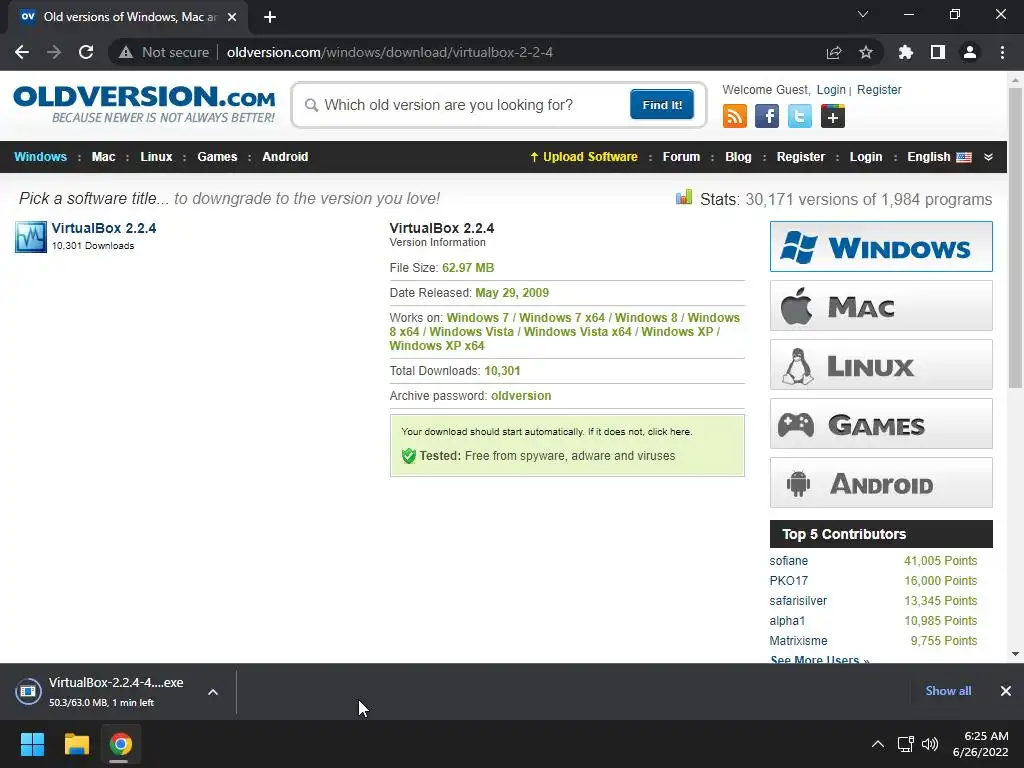Open Chrome three-dot menu
The width and height of the screenshot is (1024, 768).
pyautogui.click(x=1002, y=52)
